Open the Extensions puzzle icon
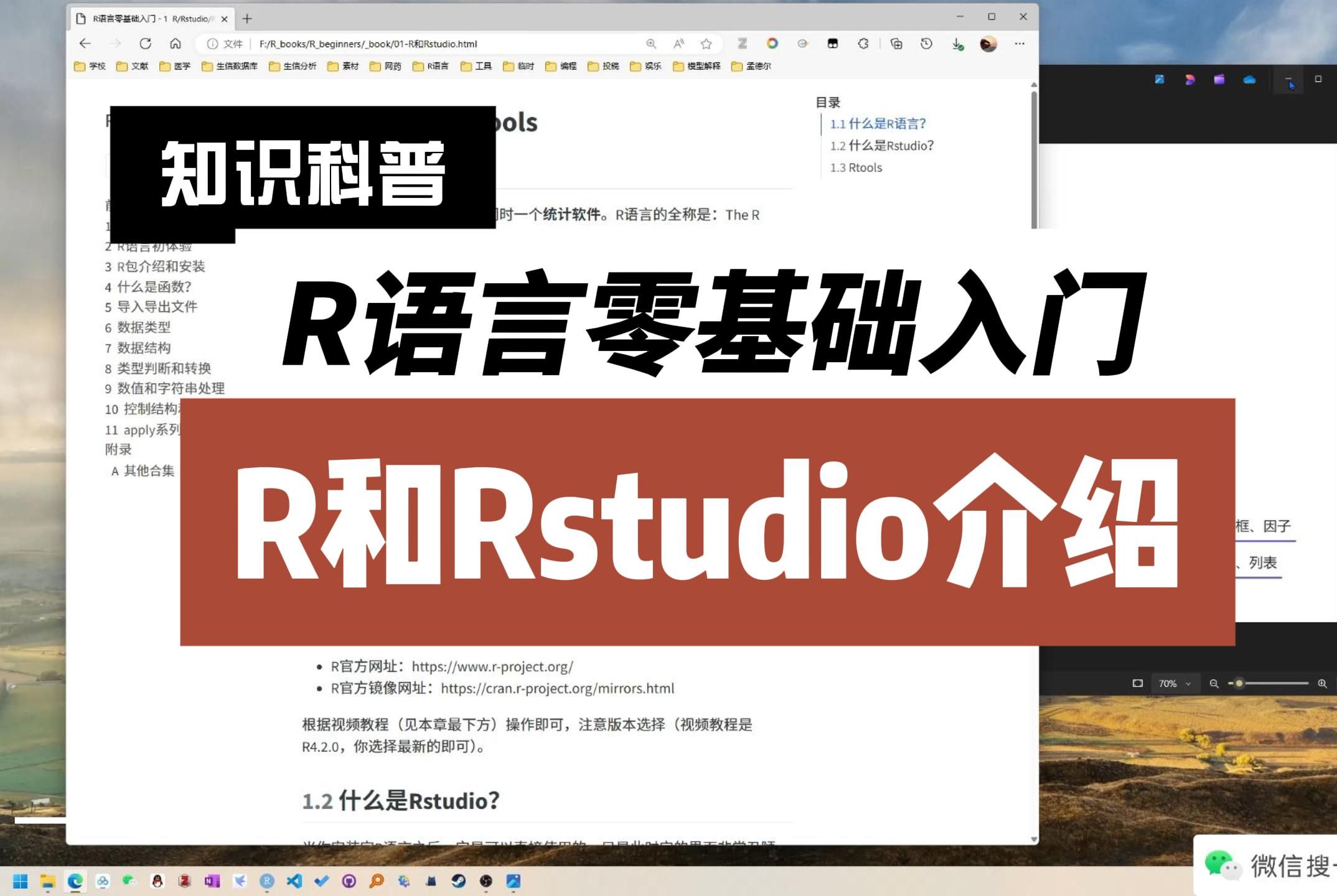This screenshot has height=896, width=1337. [x=863, y=44]
